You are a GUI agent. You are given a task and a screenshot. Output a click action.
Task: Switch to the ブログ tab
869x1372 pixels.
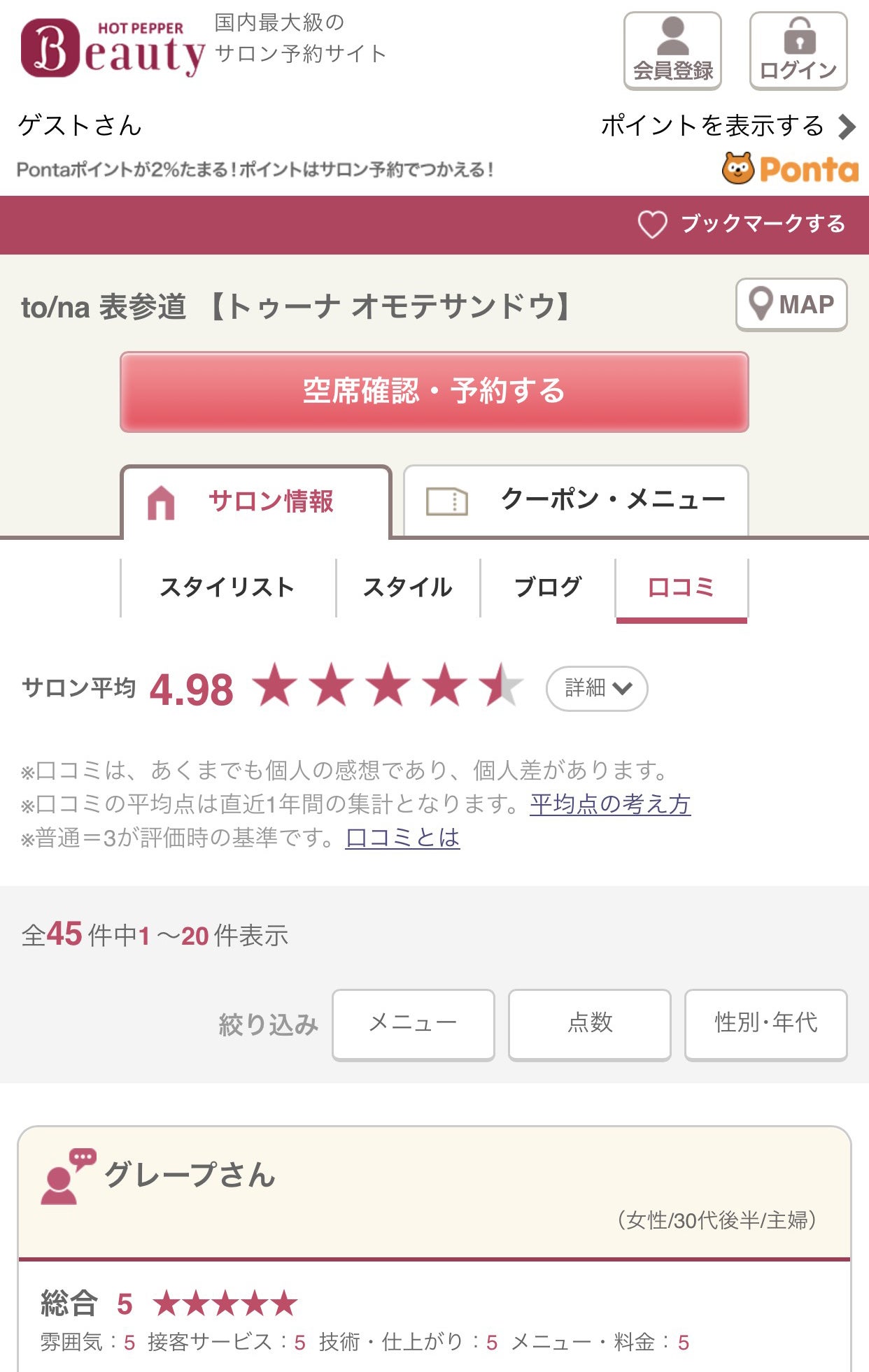[x=548, y=587]
